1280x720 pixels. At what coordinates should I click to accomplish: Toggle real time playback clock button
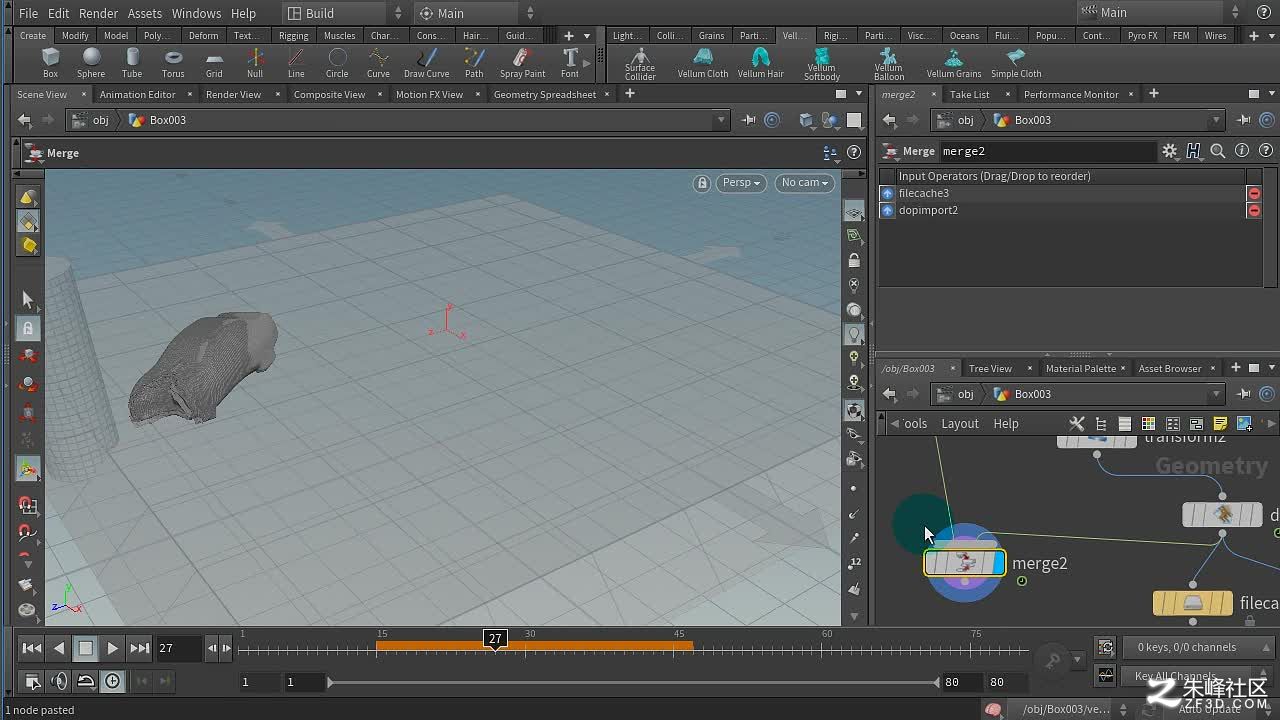(113, 681)
